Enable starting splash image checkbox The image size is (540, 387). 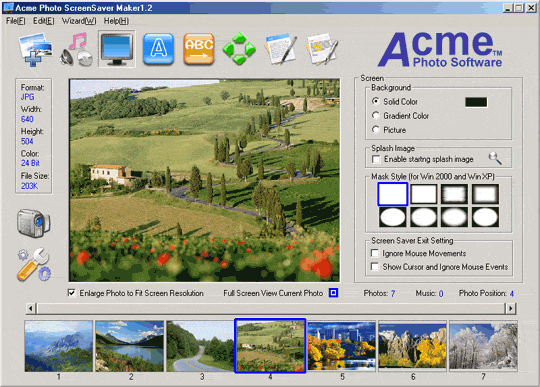376,159
